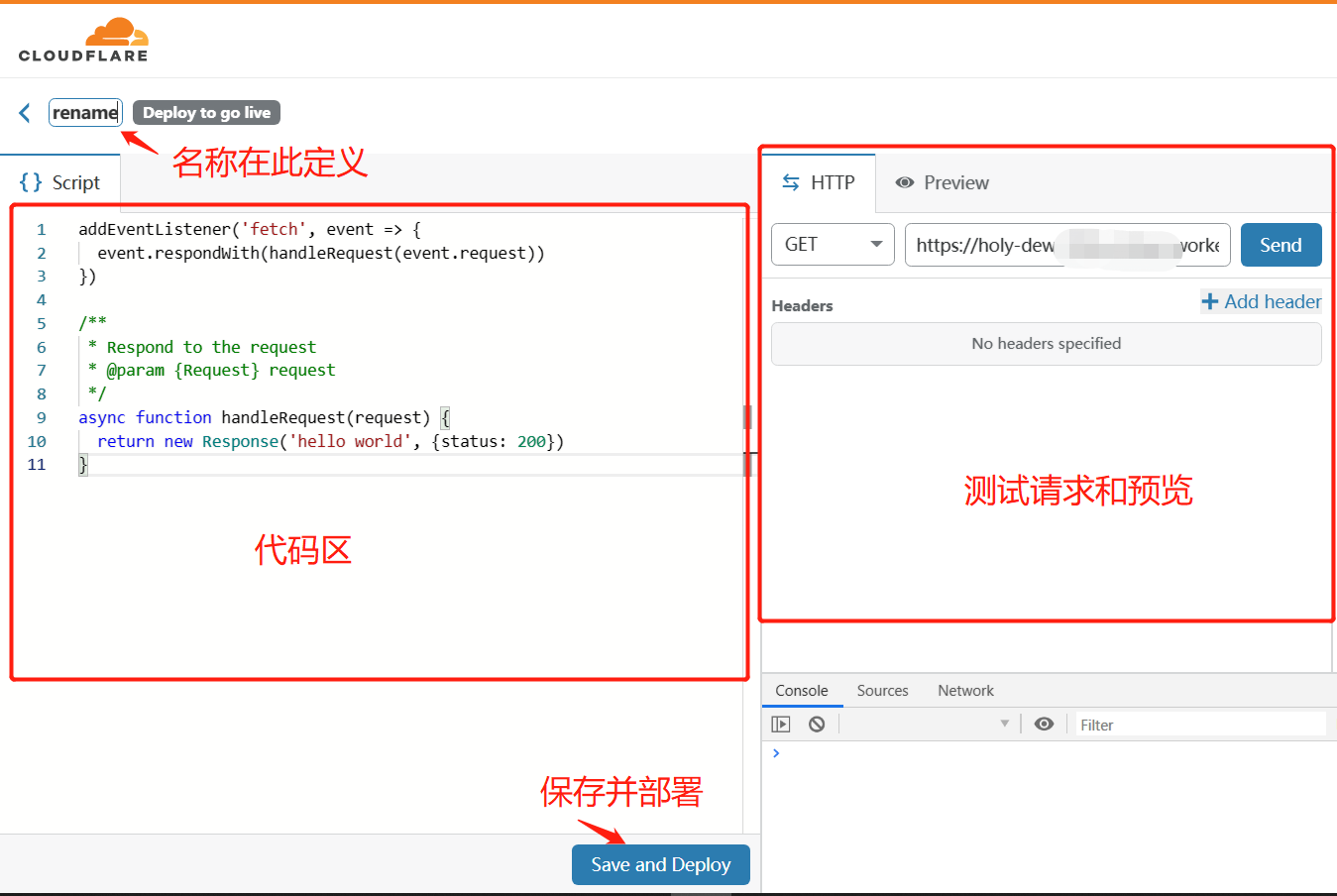
Task: Open the Console tab in devtools
Action: (802, 691)
